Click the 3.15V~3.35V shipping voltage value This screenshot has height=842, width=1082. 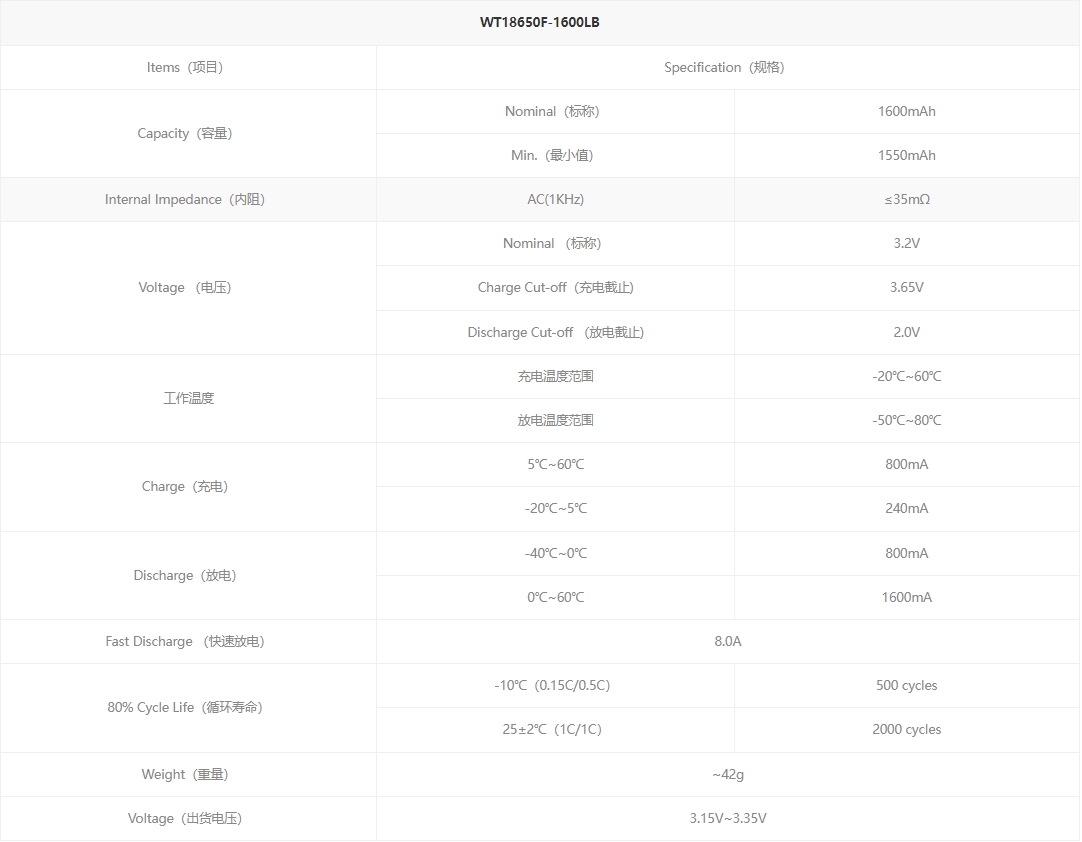pyautogui.click(x=728, y=819)
